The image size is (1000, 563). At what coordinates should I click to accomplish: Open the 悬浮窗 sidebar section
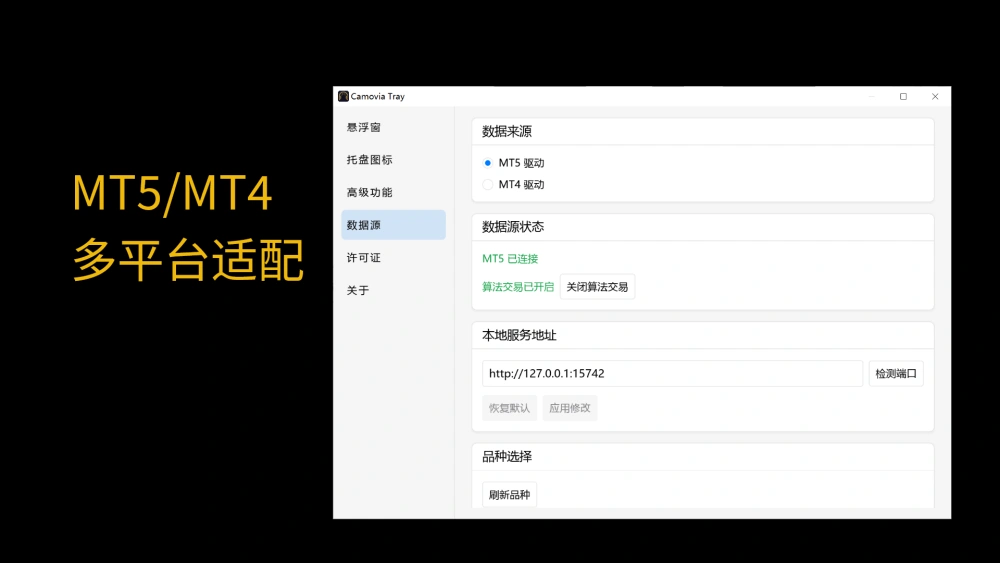[x=393, y=128]
